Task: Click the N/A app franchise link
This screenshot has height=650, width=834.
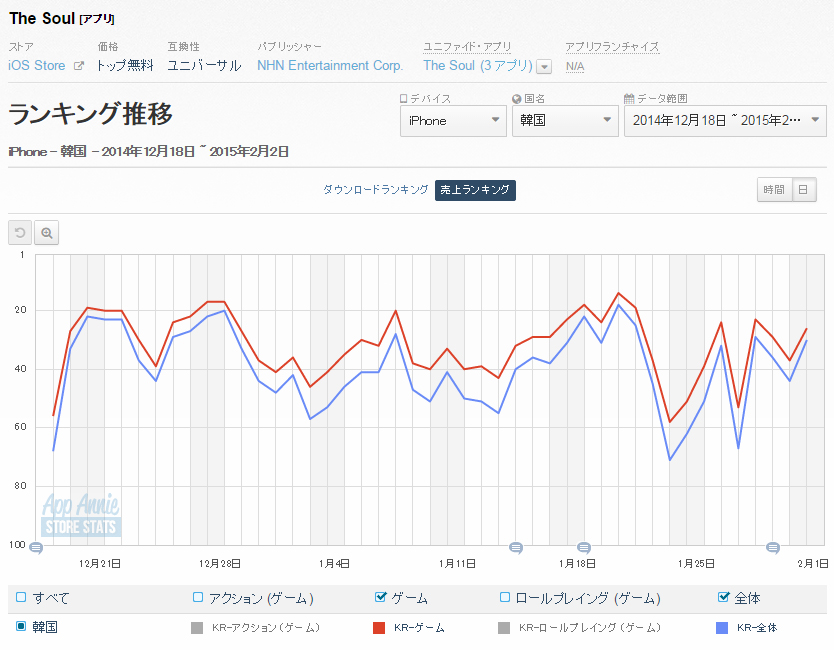Action: point(574,66)
